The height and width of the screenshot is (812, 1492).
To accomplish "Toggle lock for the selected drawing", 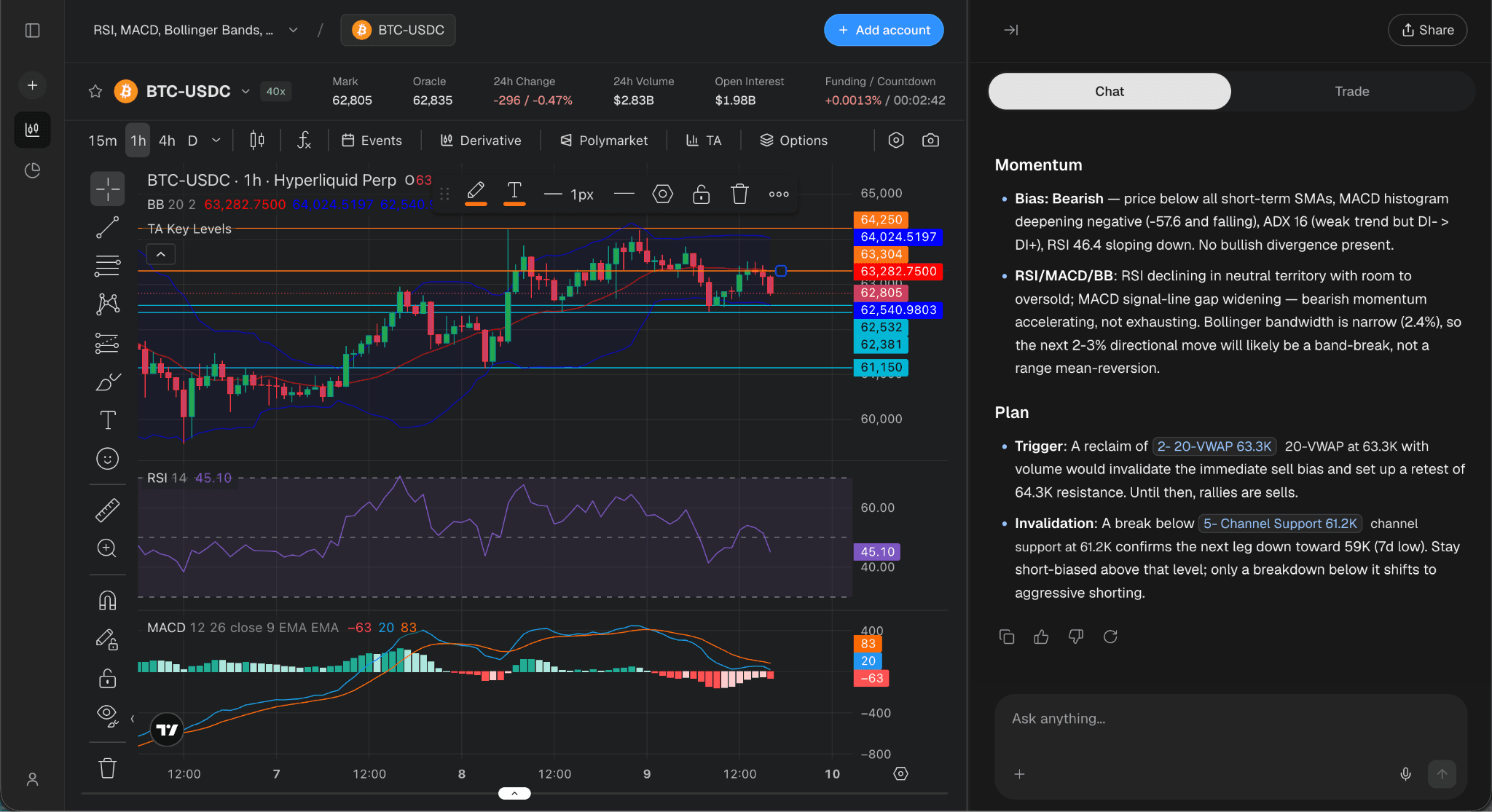I will click(x=701, y=194).
